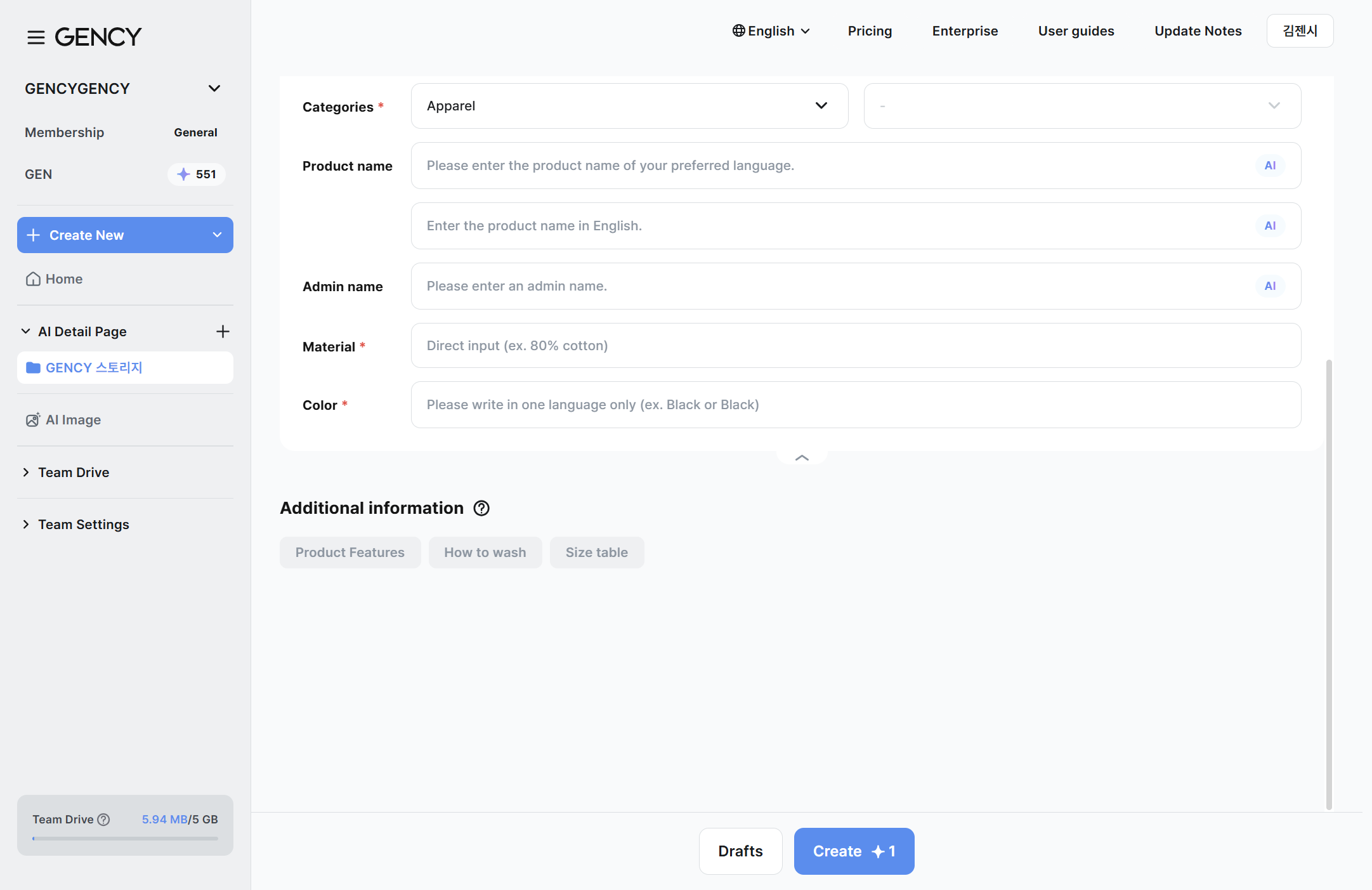
Task: Select the Product Features chip
Action: pos(350,553)
